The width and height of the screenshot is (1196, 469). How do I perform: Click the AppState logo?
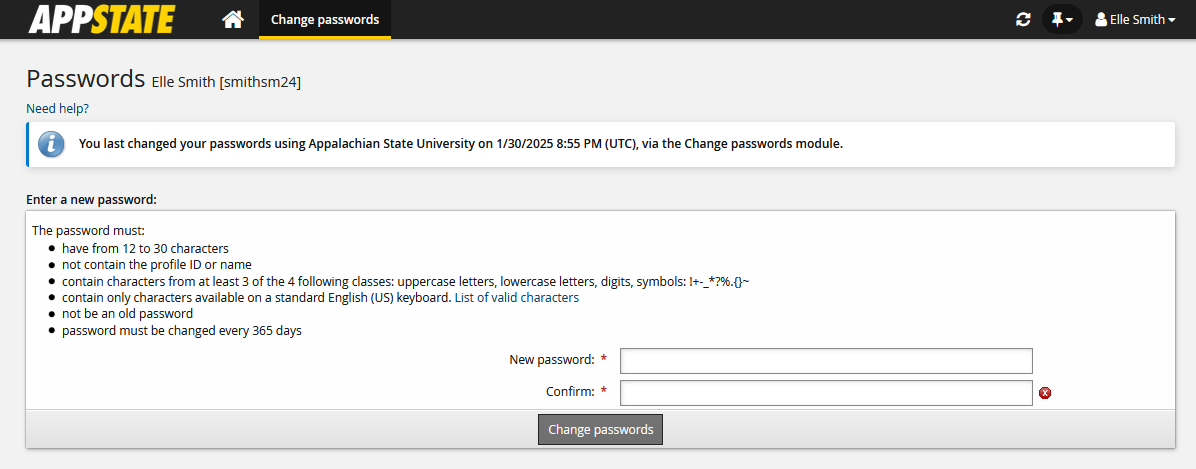click(x=101, y=19)
